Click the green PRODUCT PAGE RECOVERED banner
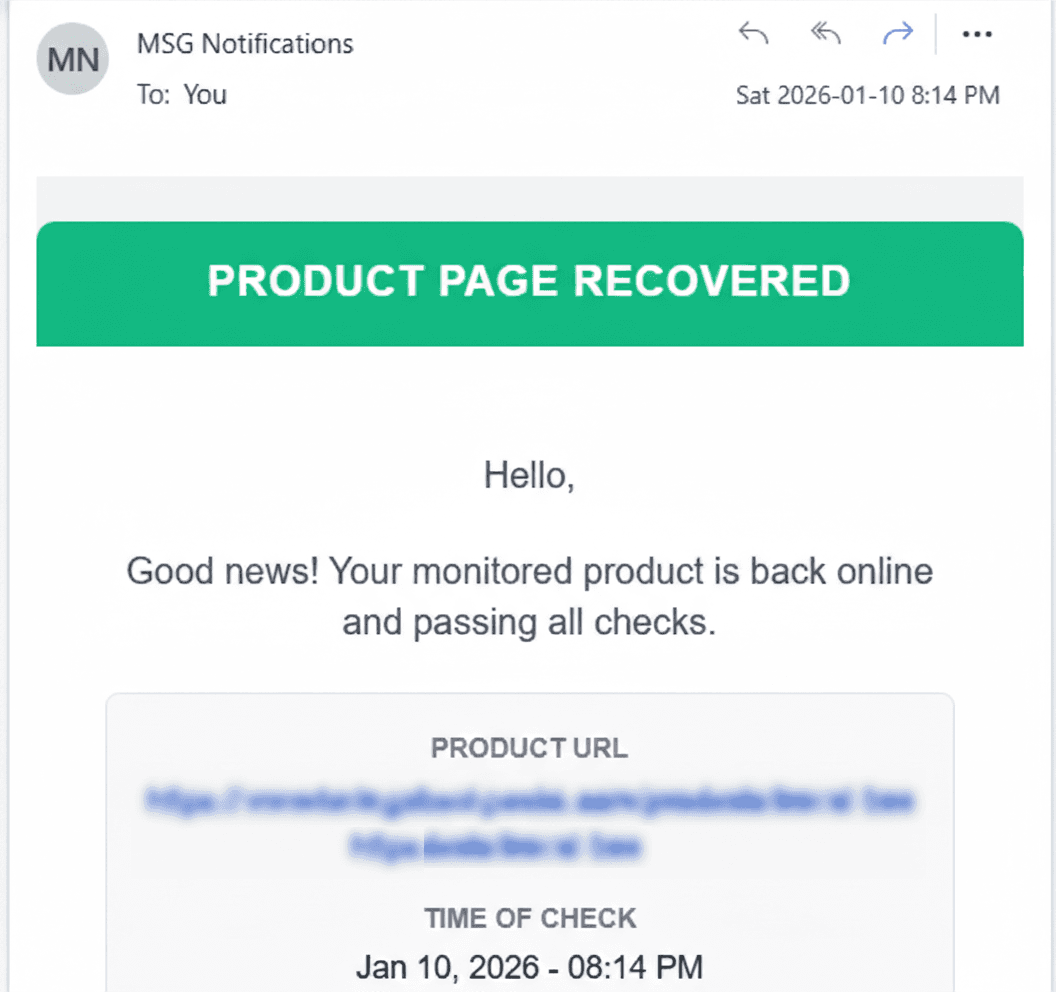This screenshot has width=1056, height=992. pyautogui.click(x=528, y=282)
